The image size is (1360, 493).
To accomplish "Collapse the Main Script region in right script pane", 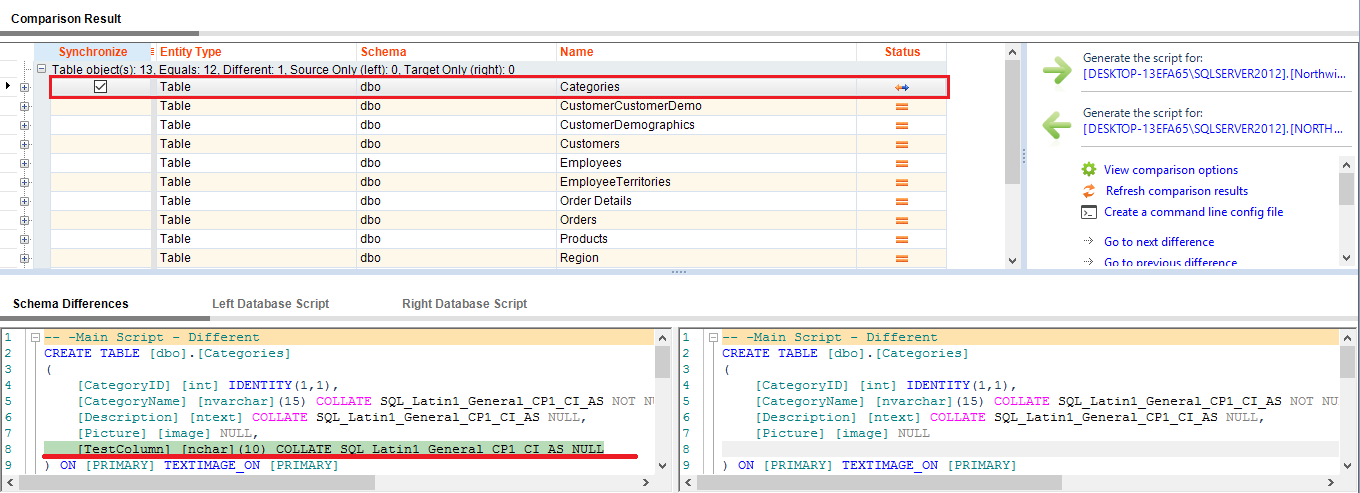I will tap(713, 338).
